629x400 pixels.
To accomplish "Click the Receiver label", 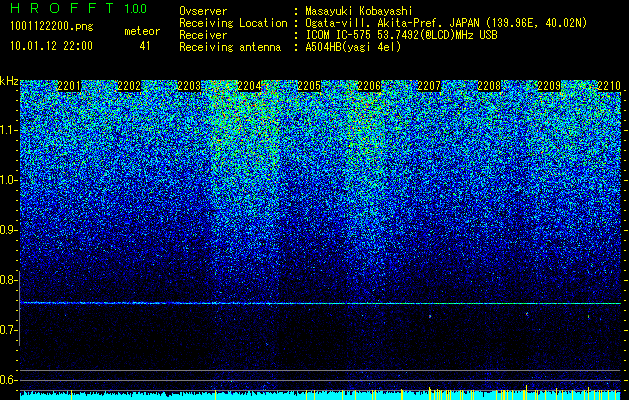I will pyautogui.click(x=203, y=35).
